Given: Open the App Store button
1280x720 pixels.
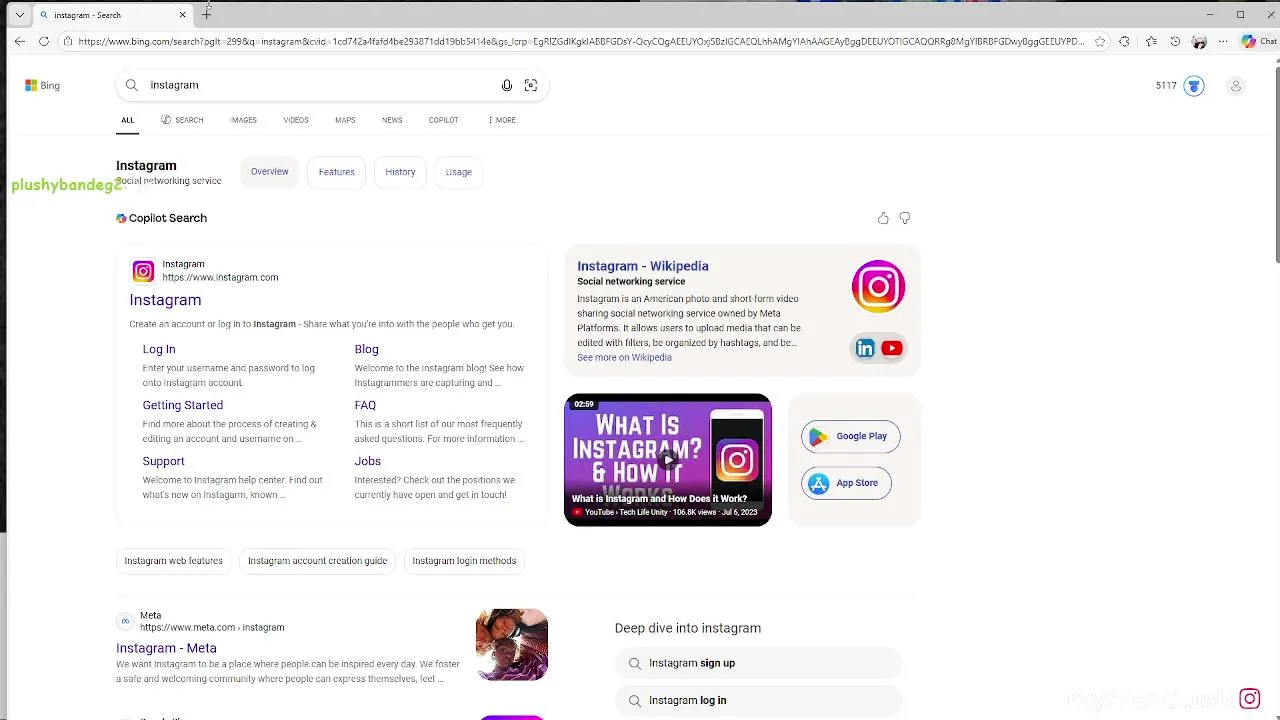Looking at the screenshot, I should [846, 483].
